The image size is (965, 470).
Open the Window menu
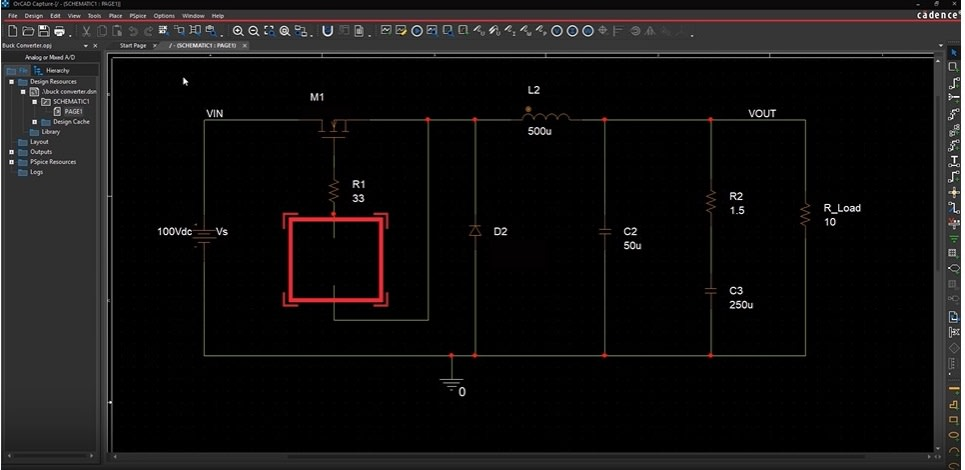(193, 15)
